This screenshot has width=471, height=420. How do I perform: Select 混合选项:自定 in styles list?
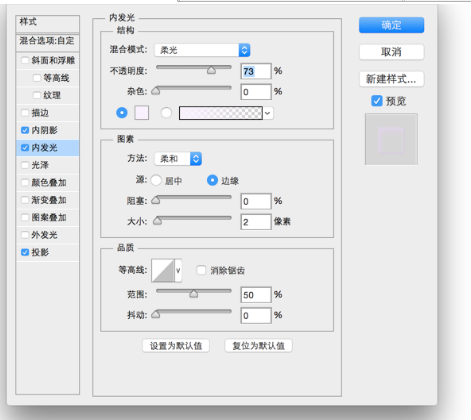coord(47,41)
